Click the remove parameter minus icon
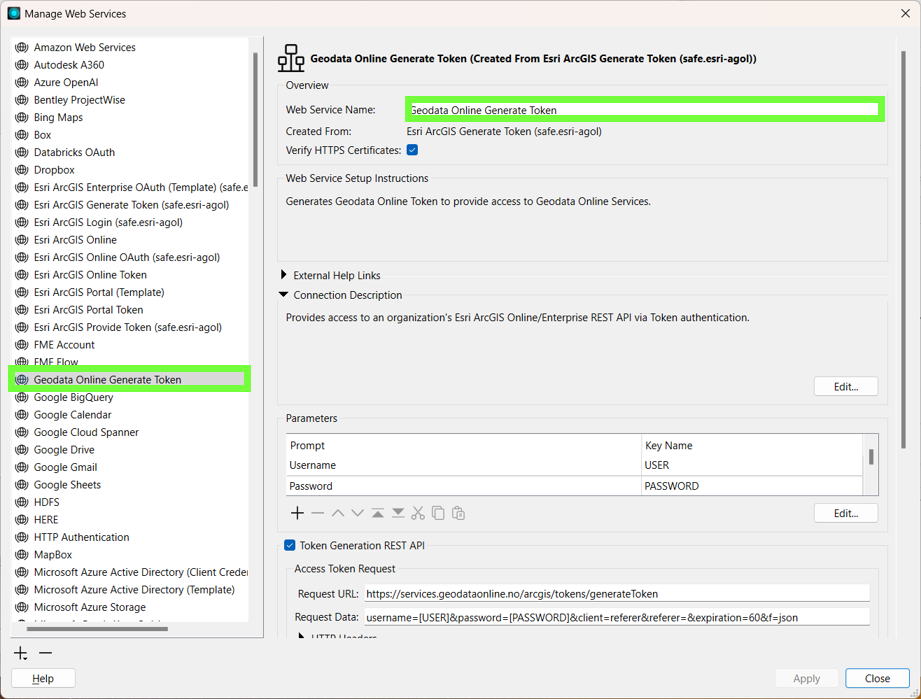The width and height of the screenshot is (921, 699). (x=318, y=513)
